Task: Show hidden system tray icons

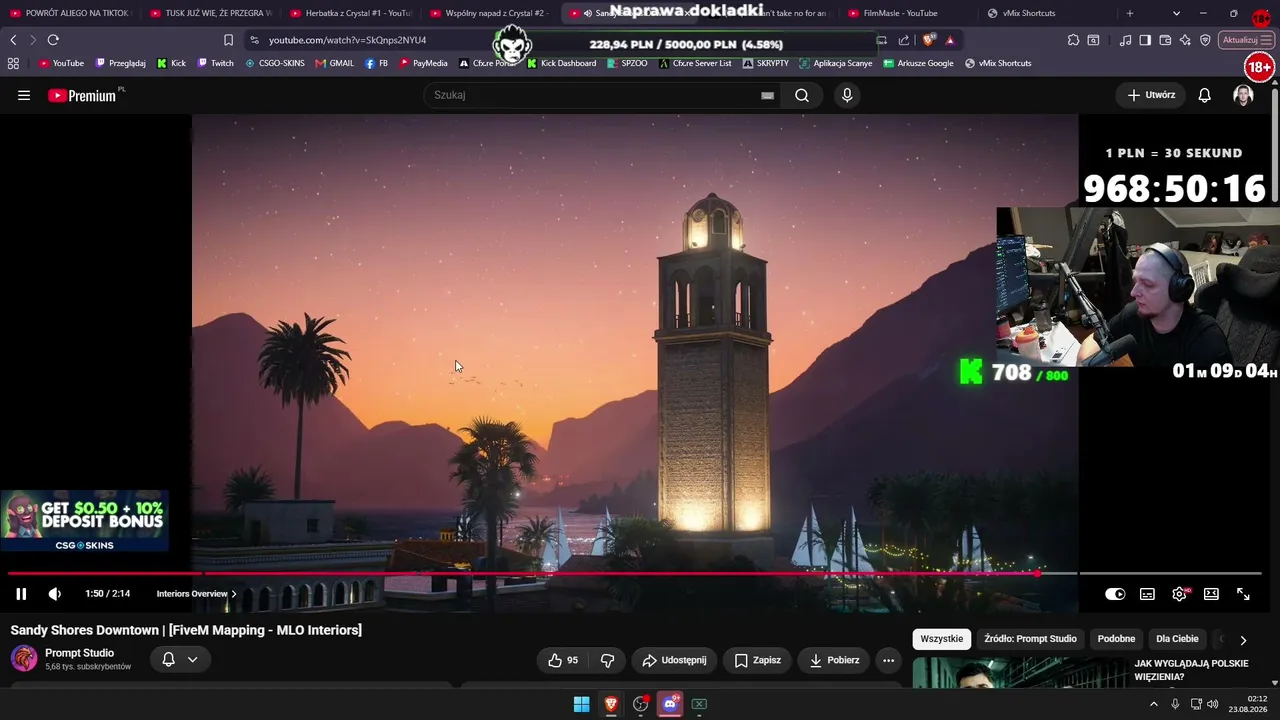Action: 1153,704
